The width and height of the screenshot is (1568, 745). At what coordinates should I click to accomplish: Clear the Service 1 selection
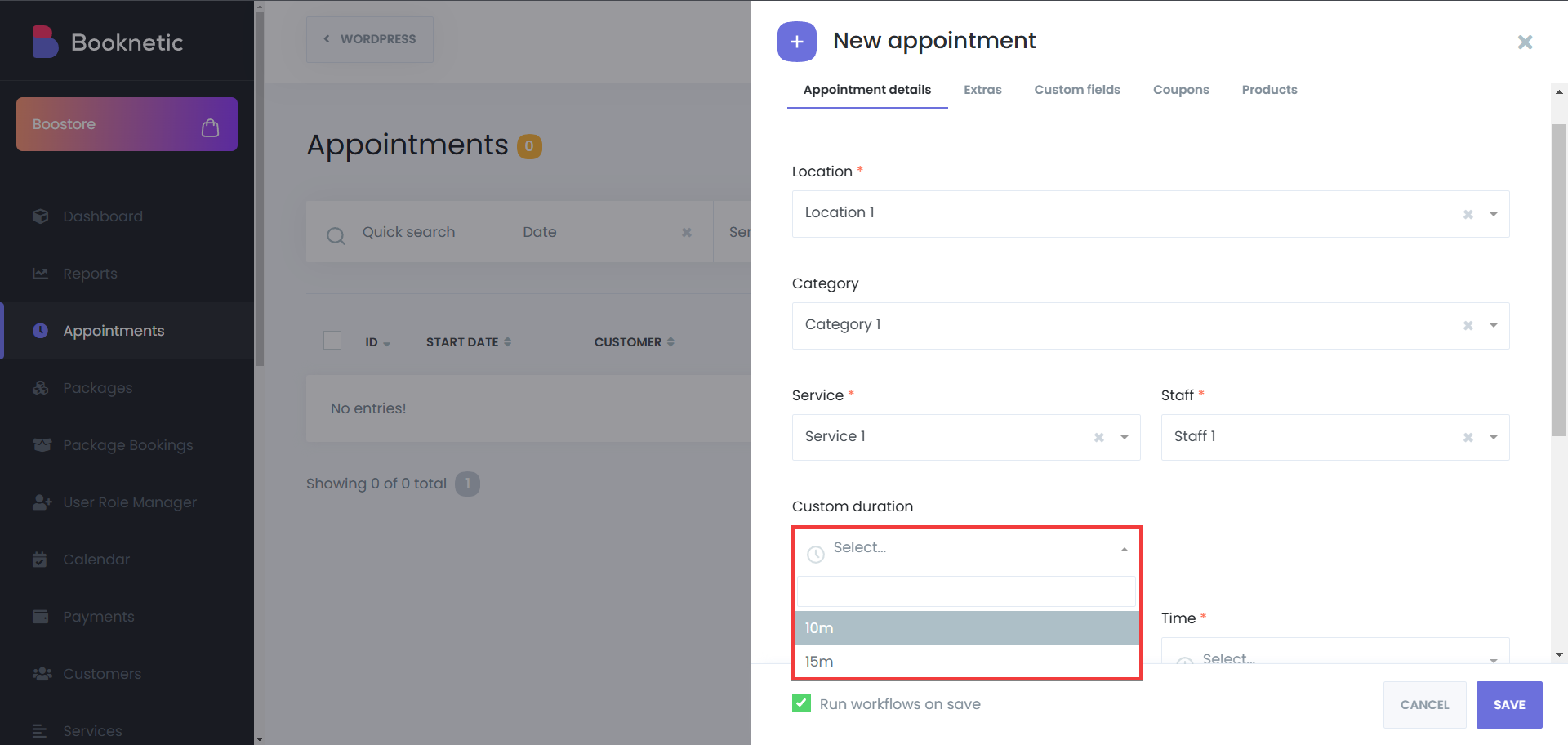(x=1098, y=438)
